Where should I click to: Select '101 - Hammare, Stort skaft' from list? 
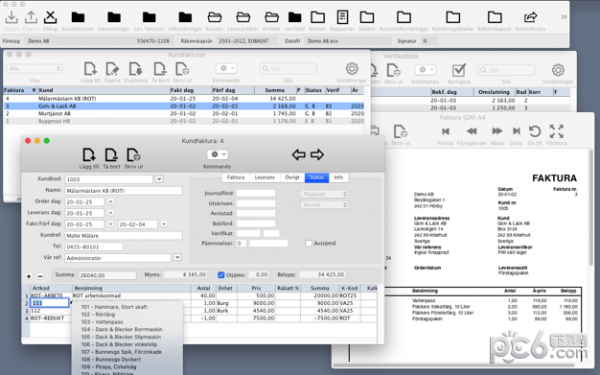tap(114, 307)
